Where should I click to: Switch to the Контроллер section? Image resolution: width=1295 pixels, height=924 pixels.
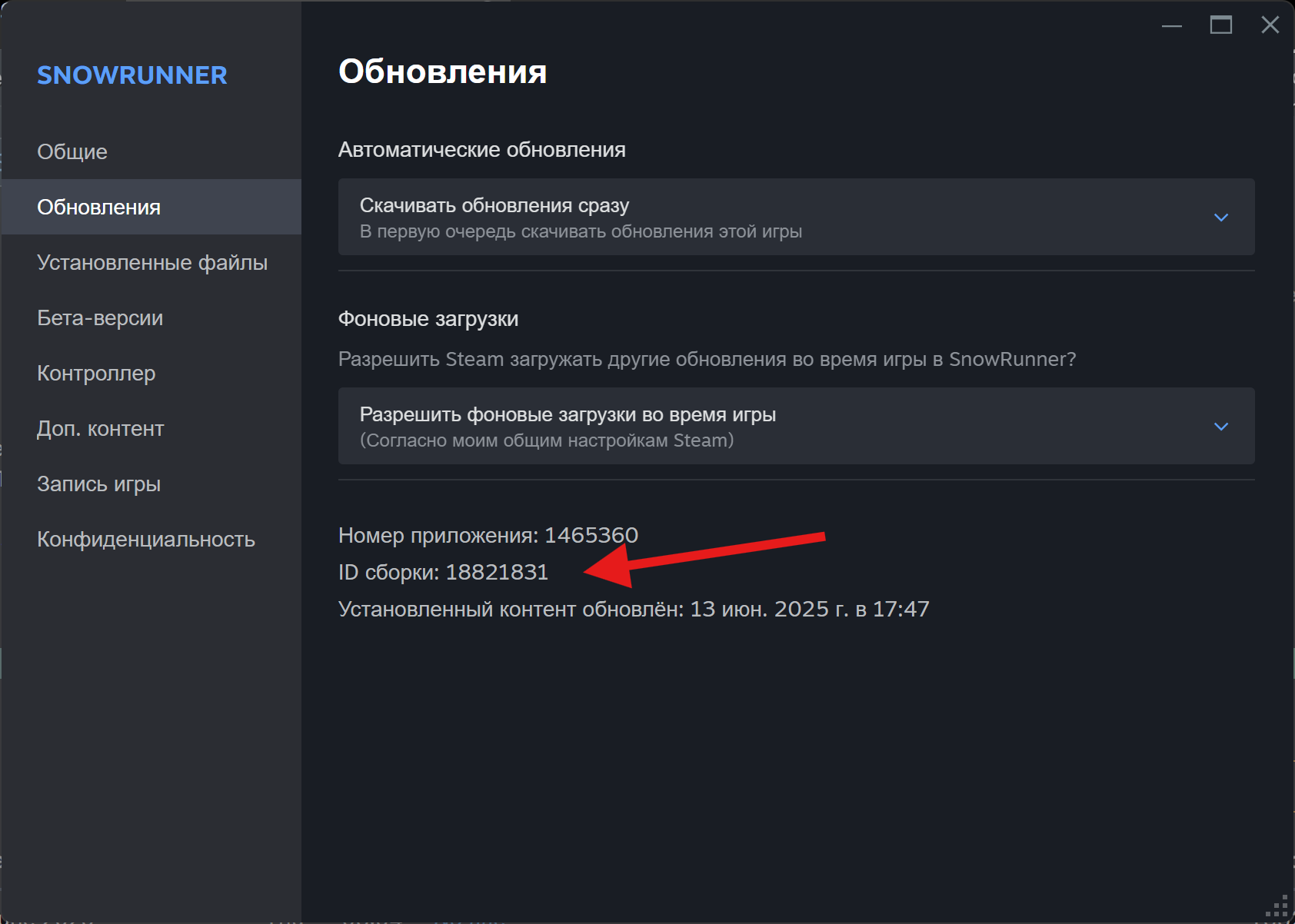tap(151, 373)
